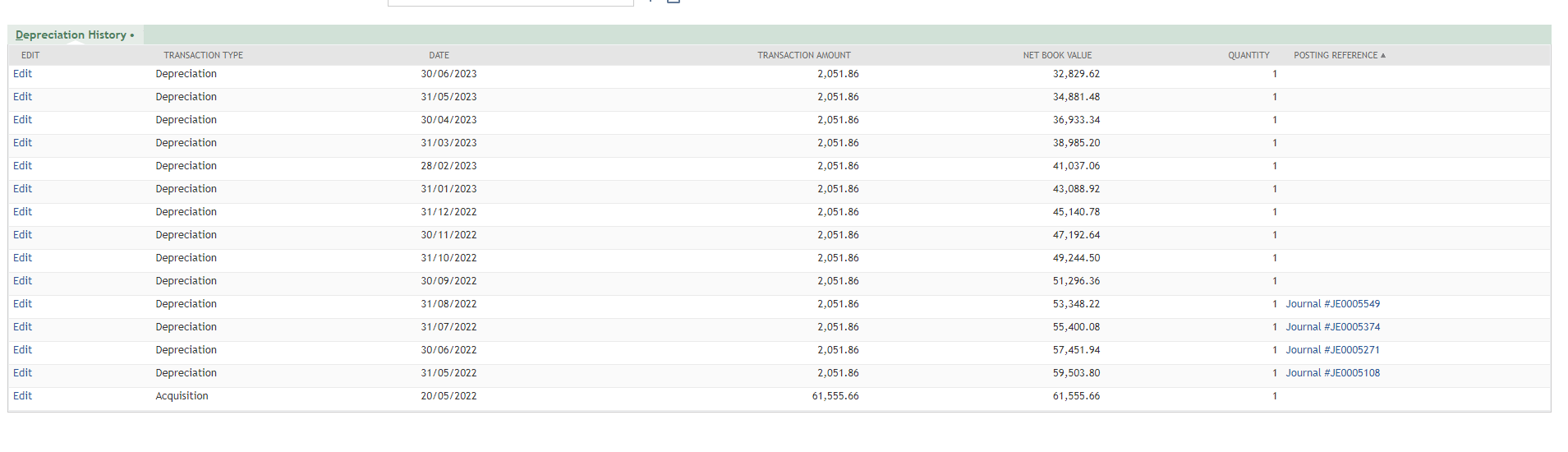This screenshot has height=452, width=1568.
Task: Click quantity 1 in the Acquisition row
Action: pos(1275,396)
